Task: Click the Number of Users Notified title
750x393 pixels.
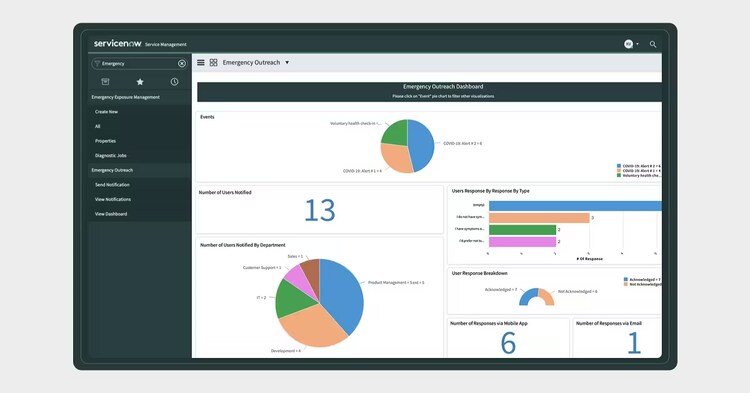Action: pyautogui.click(x=225, y=193)
